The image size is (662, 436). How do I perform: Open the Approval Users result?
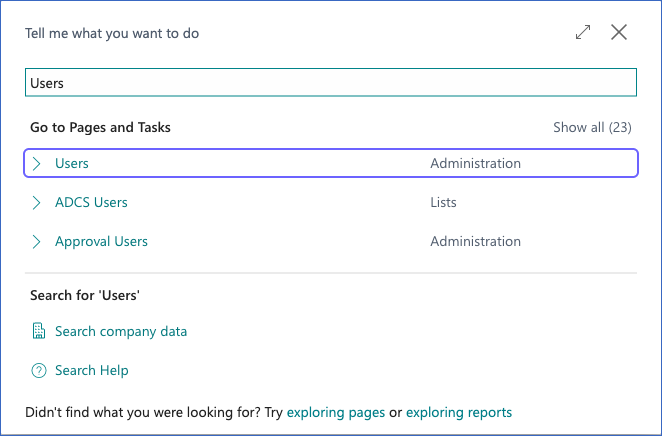click(x=101, y=241)
